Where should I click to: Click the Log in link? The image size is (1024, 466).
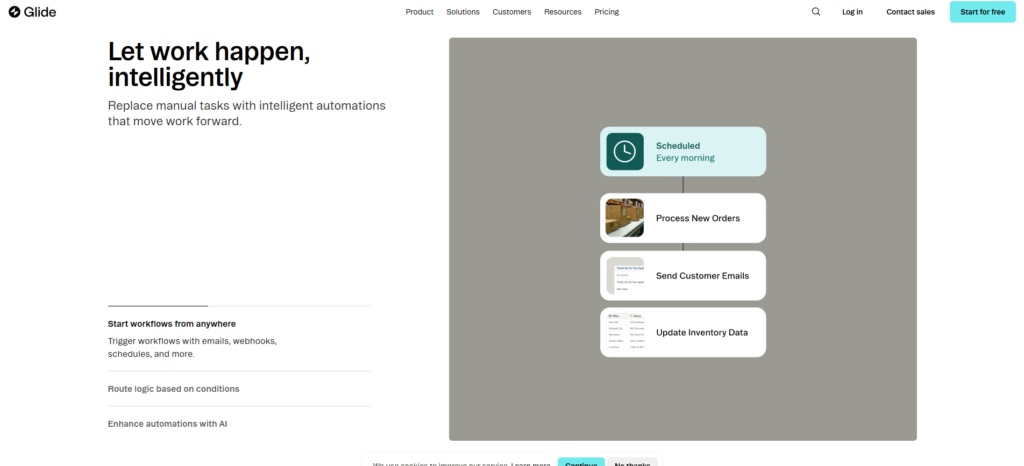tap(852, 12)
